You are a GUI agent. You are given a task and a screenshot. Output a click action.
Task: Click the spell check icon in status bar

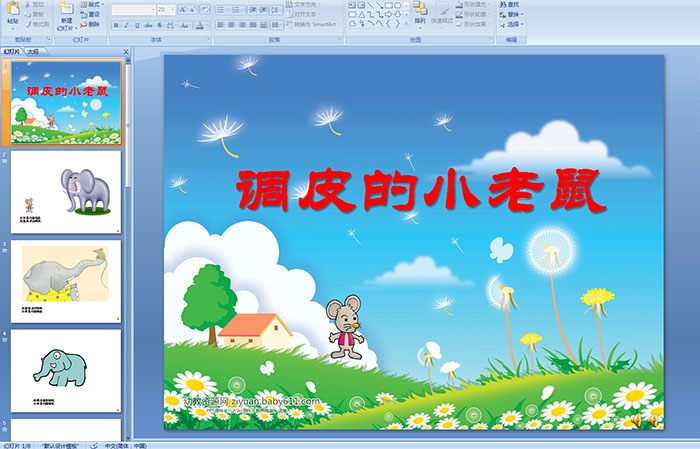pyautogui.click(x=94, y=445)
